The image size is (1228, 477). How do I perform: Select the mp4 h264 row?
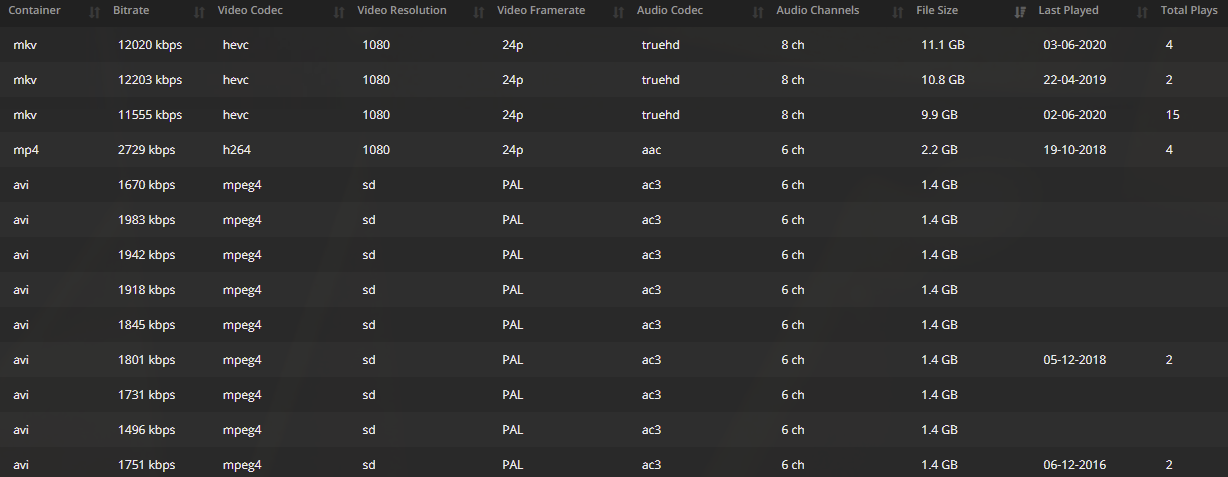614,150
